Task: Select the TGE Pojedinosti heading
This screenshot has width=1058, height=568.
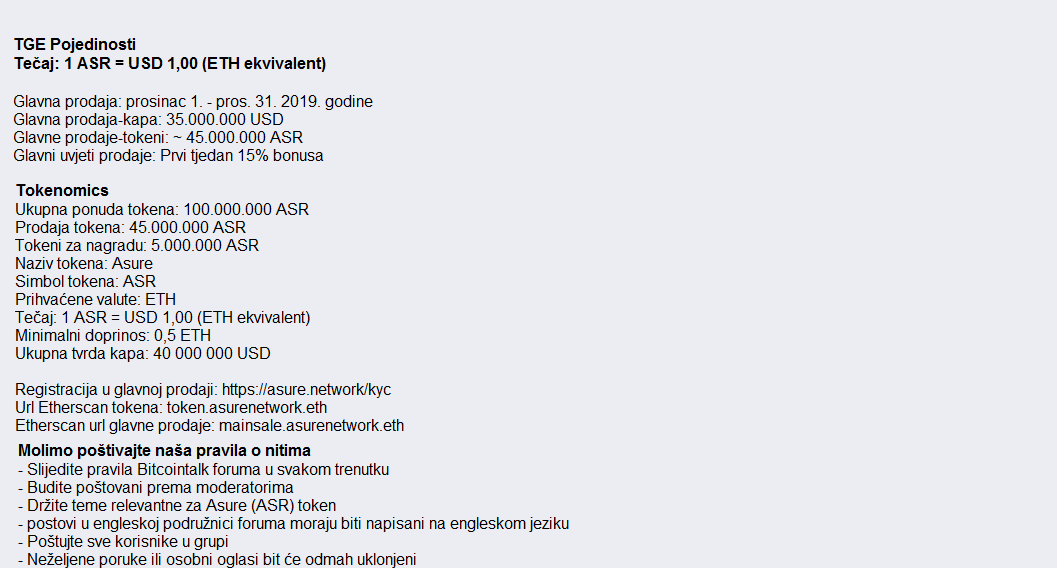Action: pos(75,45)
